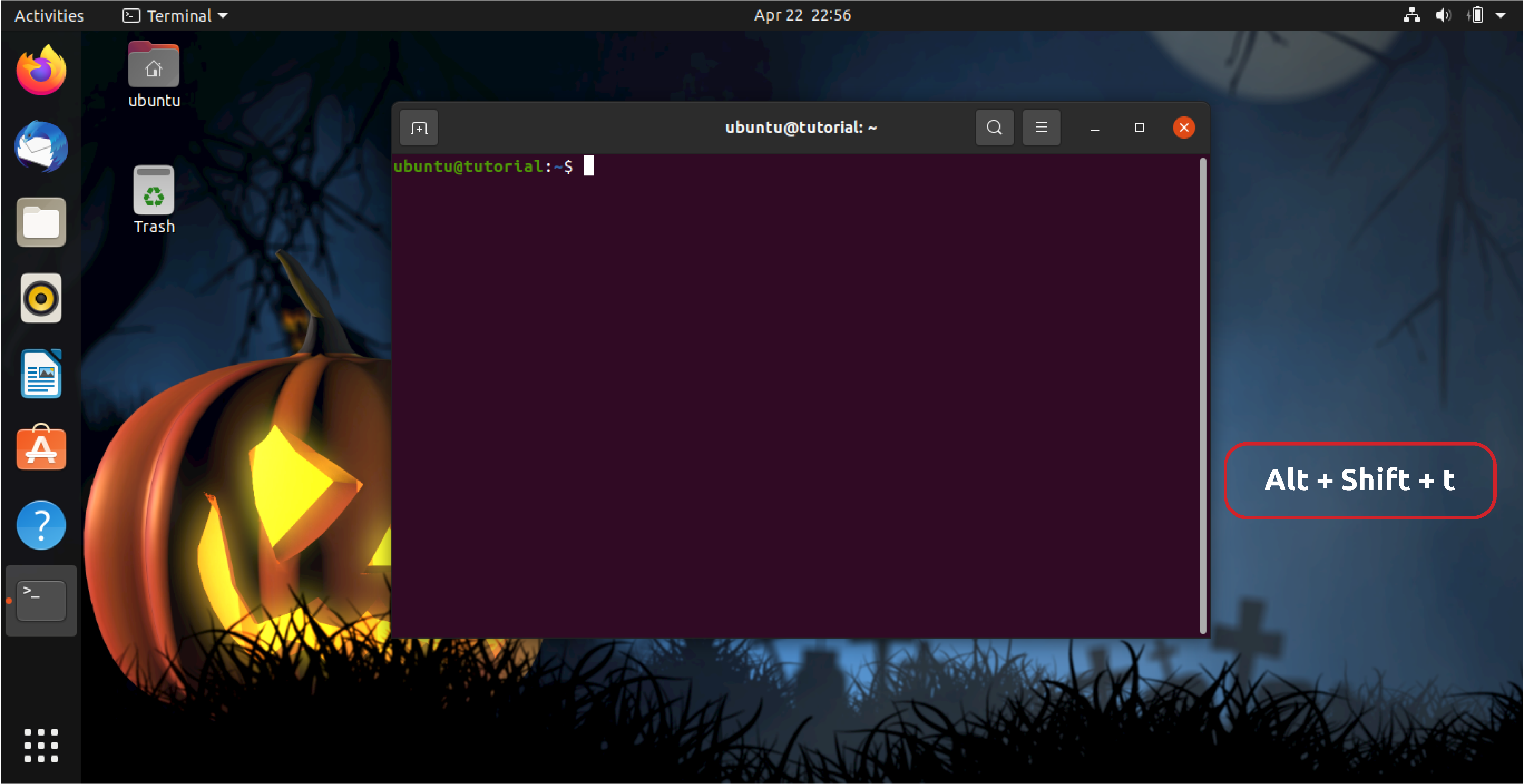1524x784 pixels.
Task: Click the battery indicator icon
Action: click(1476, 15)
